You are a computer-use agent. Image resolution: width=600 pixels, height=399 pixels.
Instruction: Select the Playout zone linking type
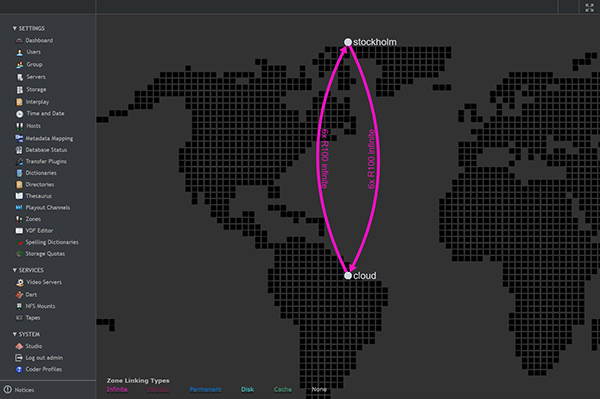158,389
